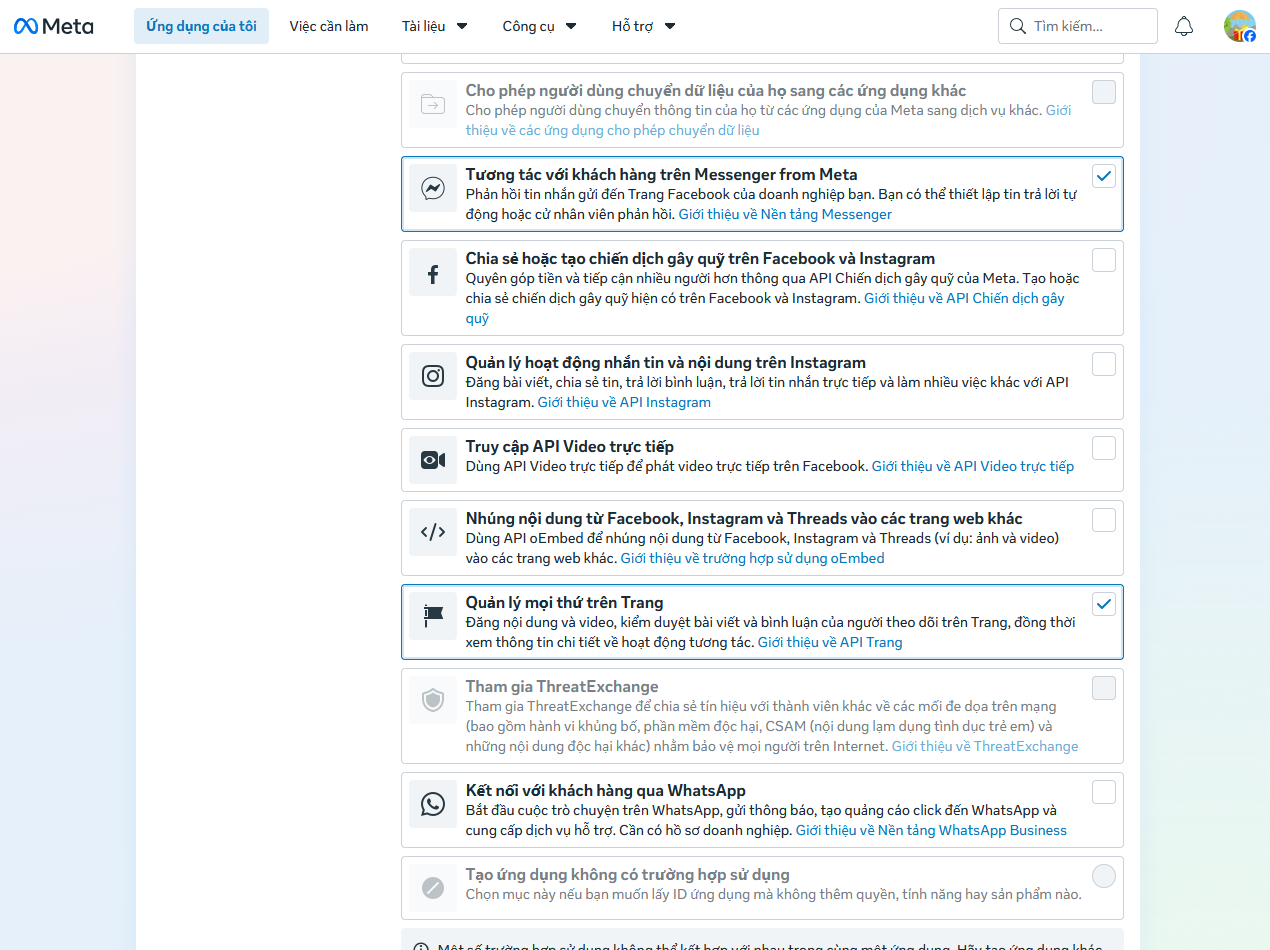Viewport: 1270px width, 950px height.
Task: Open the notifications bell
Action: click(x=1184, y=26)
